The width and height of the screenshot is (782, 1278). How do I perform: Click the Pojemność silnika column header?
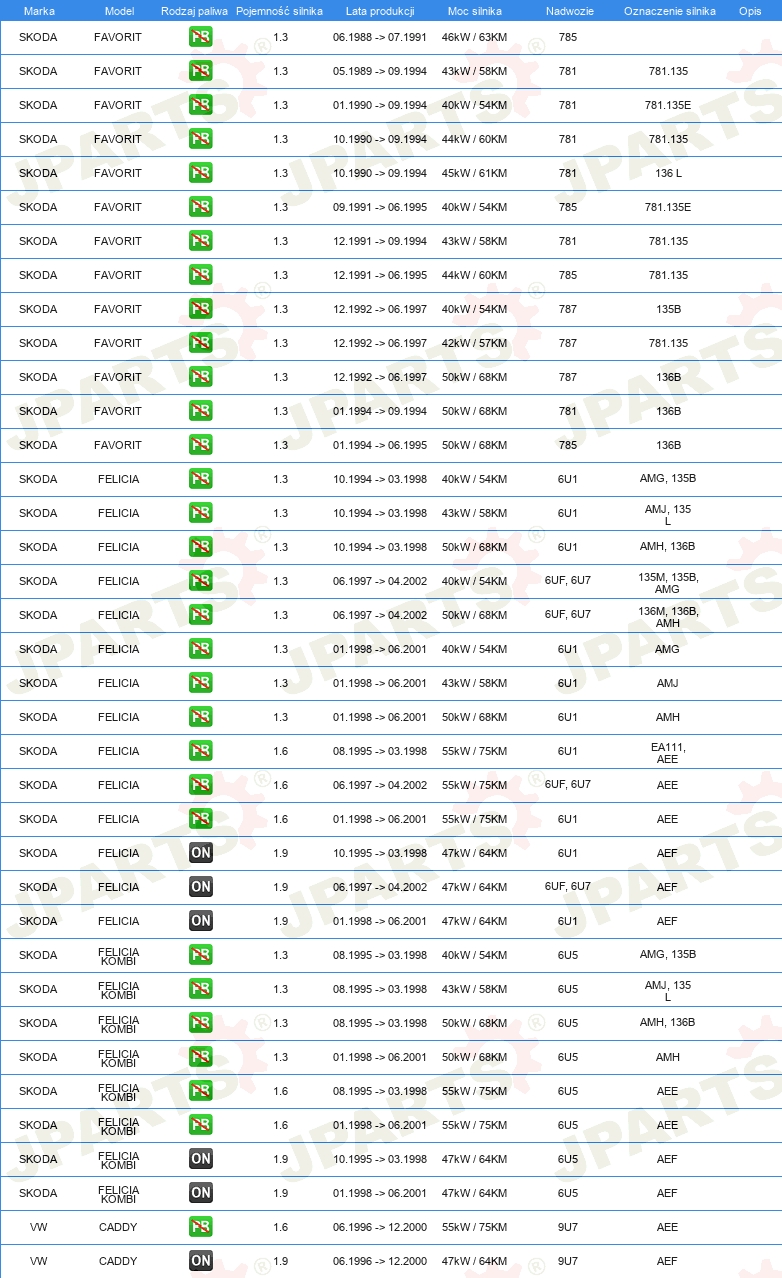279,11
